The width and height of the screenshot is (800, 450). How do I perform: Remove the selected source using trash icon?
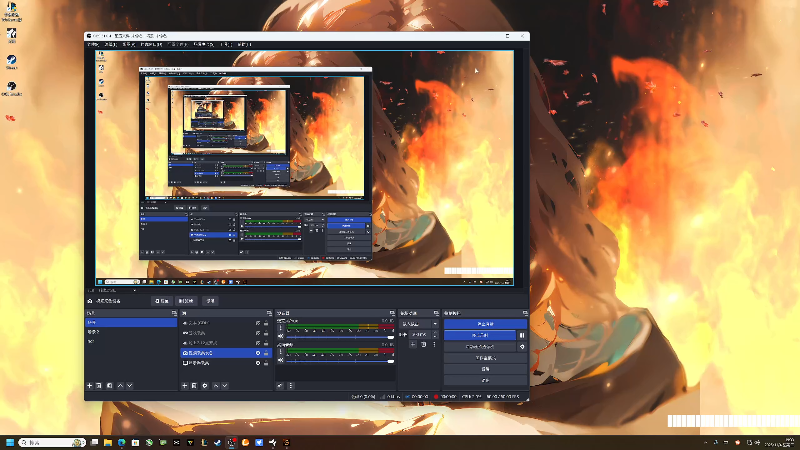click(194, 386)
